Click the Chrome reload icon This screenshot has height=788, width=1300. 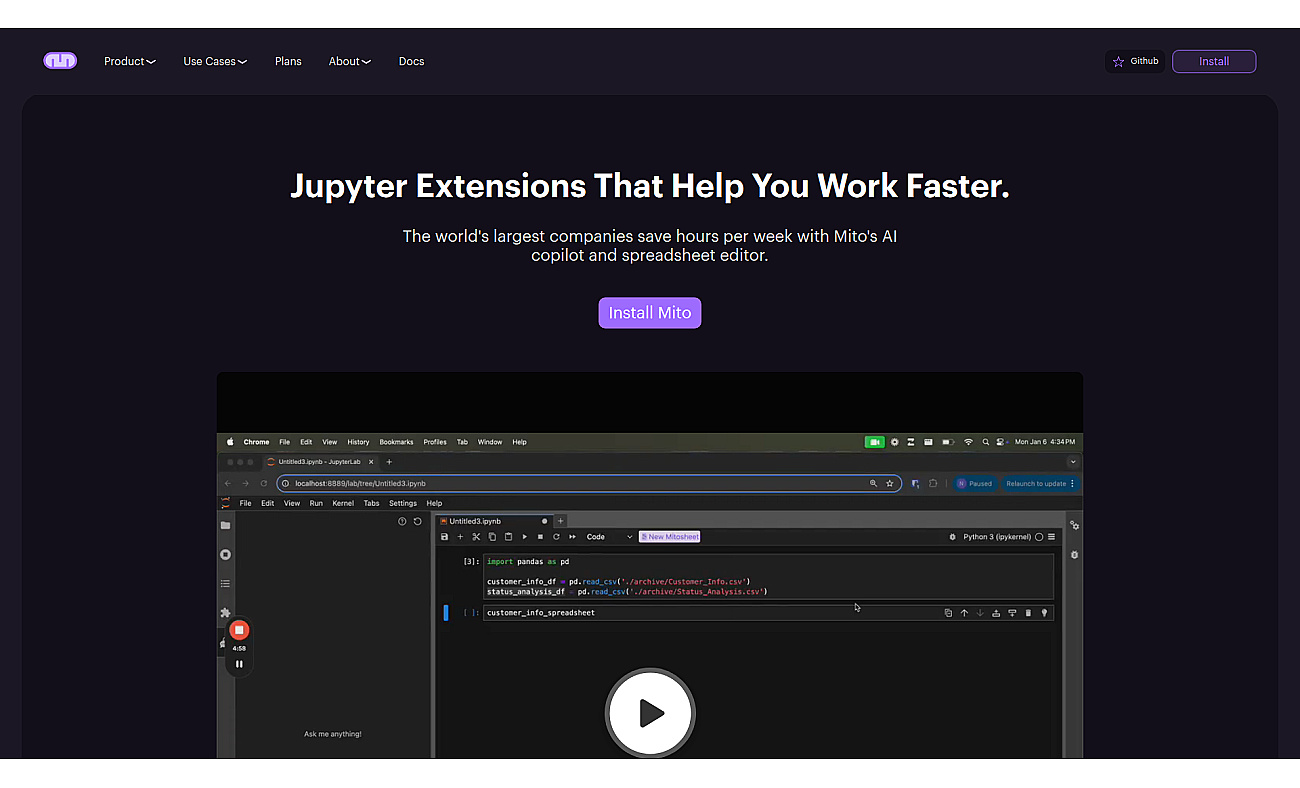[x=263, y=483]
